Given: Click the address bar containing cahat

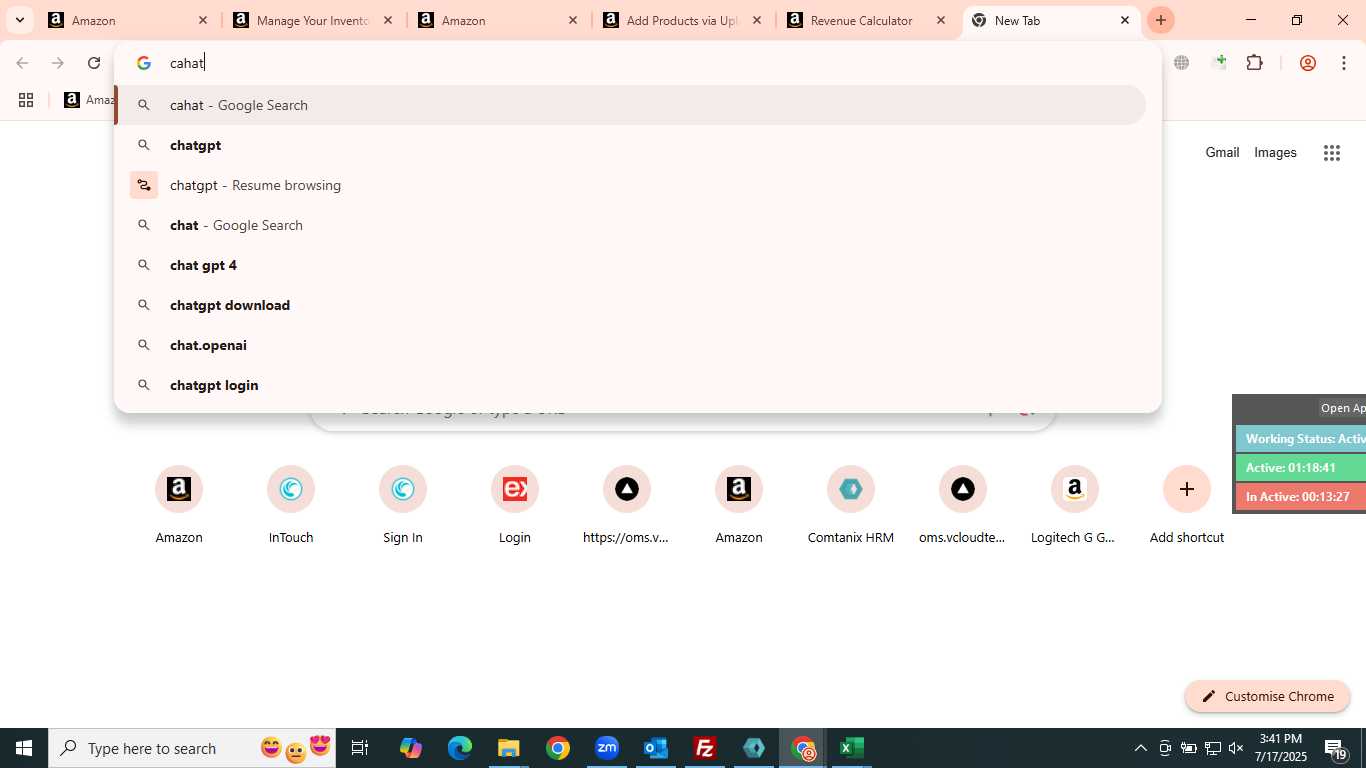Looking at the screenshot, I should point(638,63).
